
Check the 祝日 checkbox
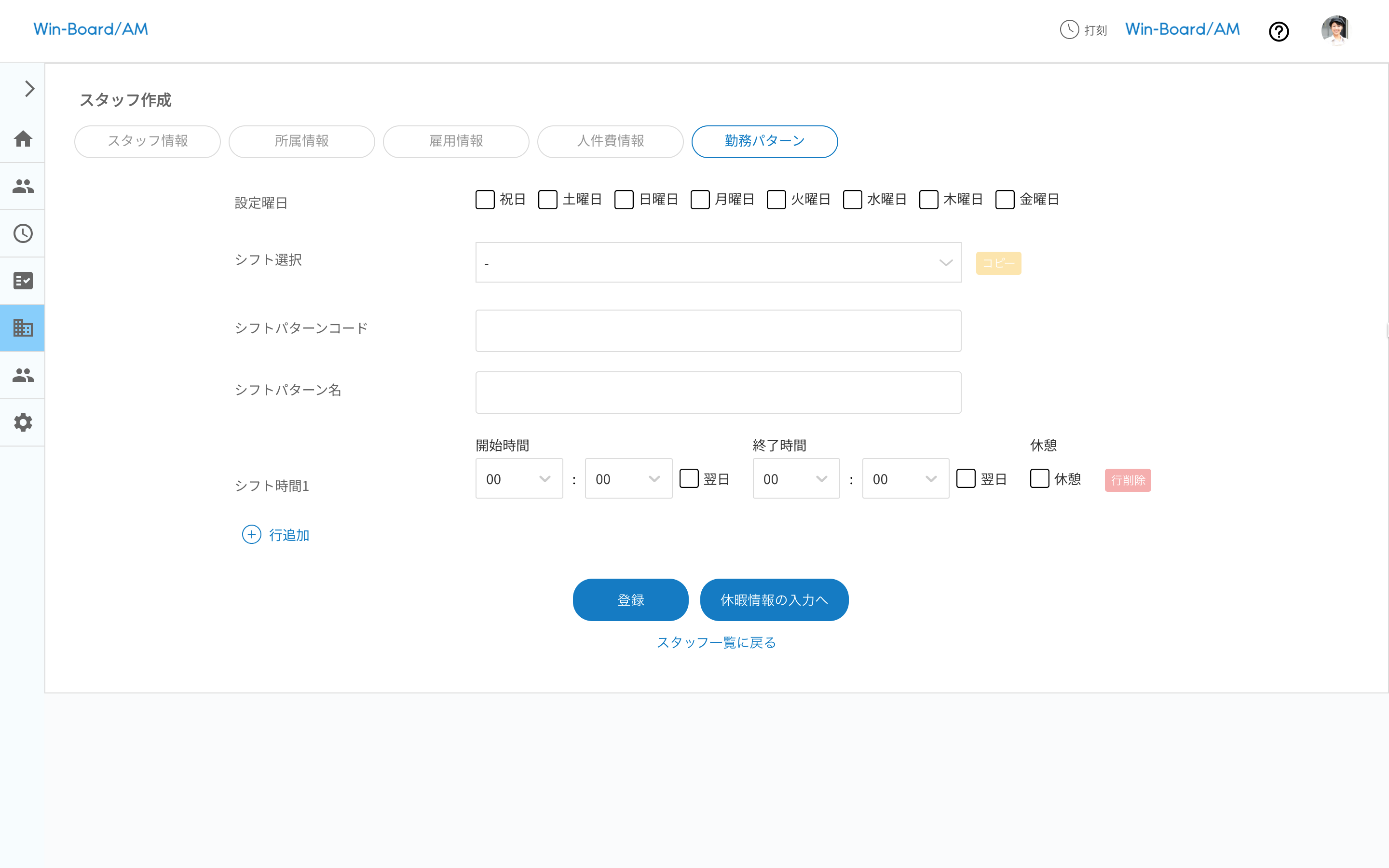485,200
